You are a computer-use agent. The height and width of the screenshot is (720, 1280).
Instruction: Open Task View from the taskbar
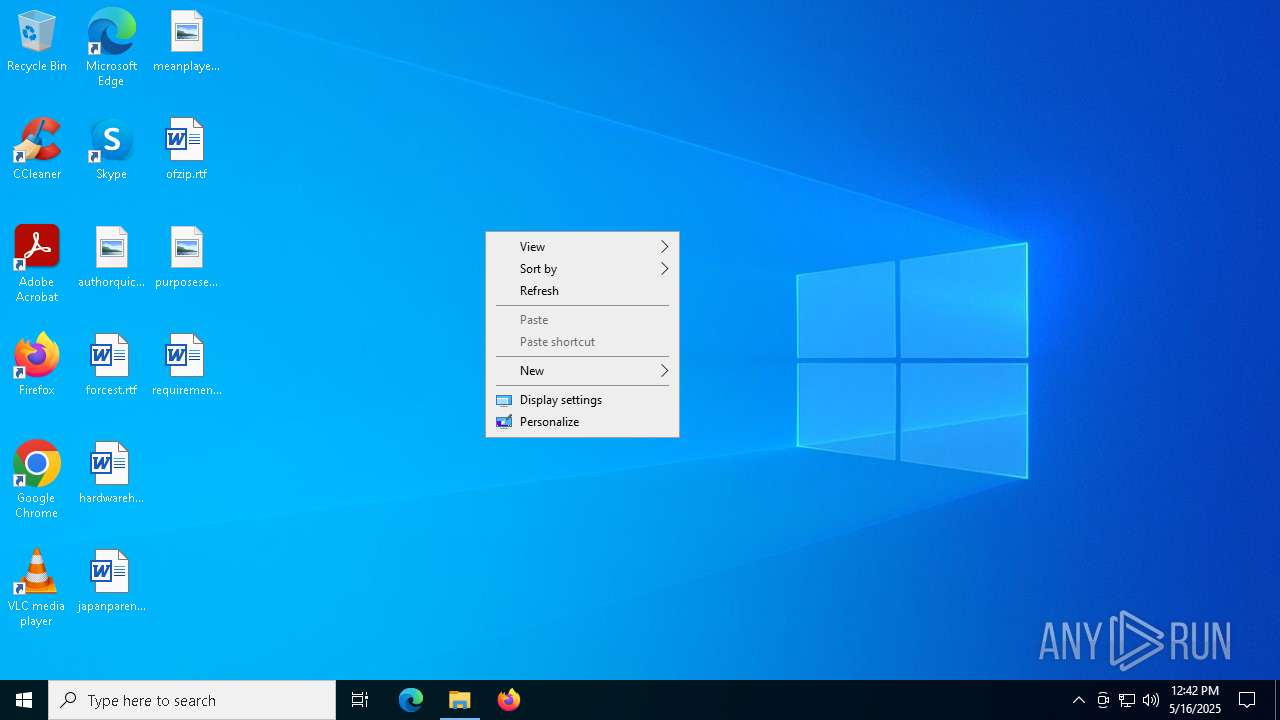(x=360, y=700)
